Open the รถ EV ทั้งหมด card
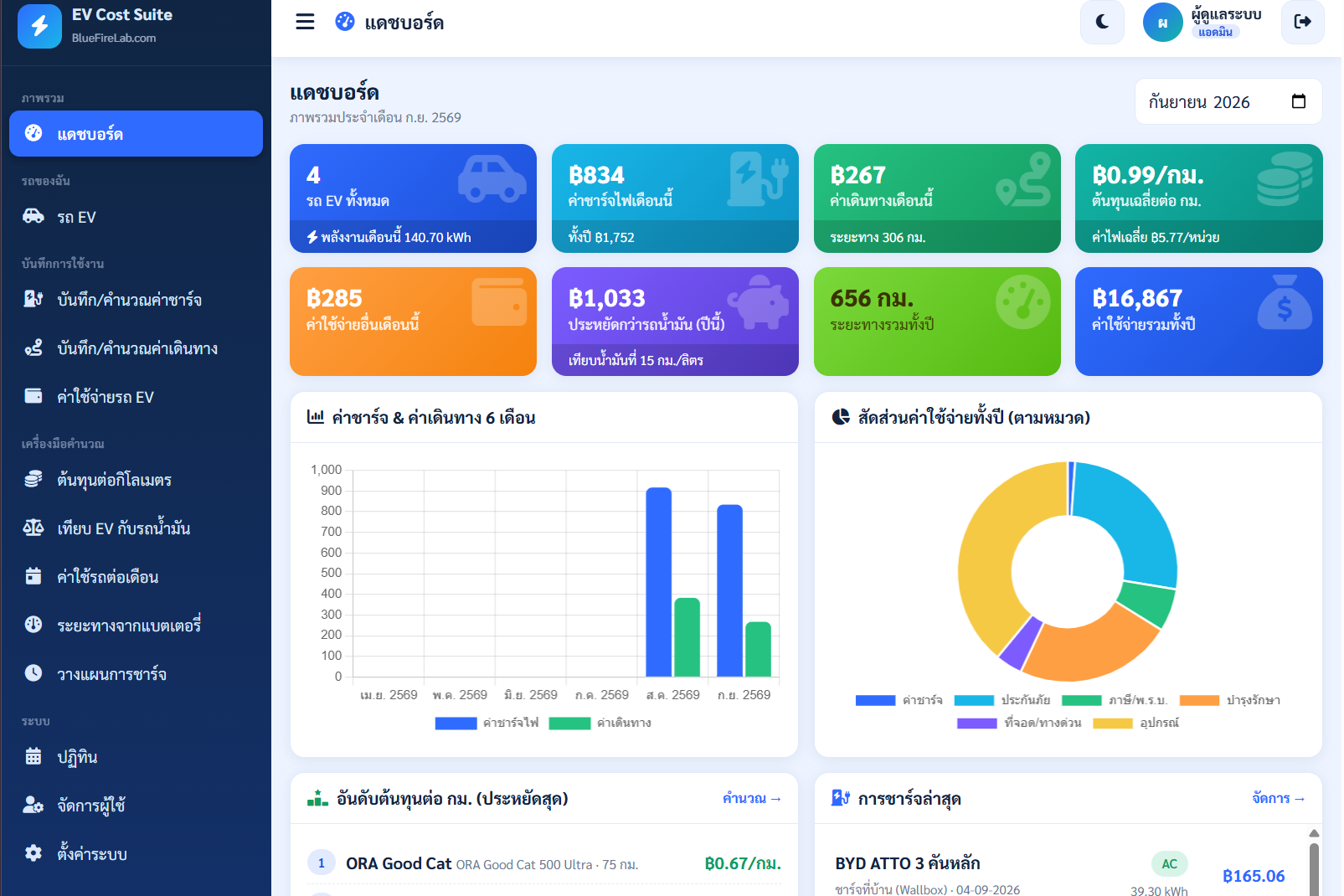1344x896 pixels. click(x=413, y=198)
